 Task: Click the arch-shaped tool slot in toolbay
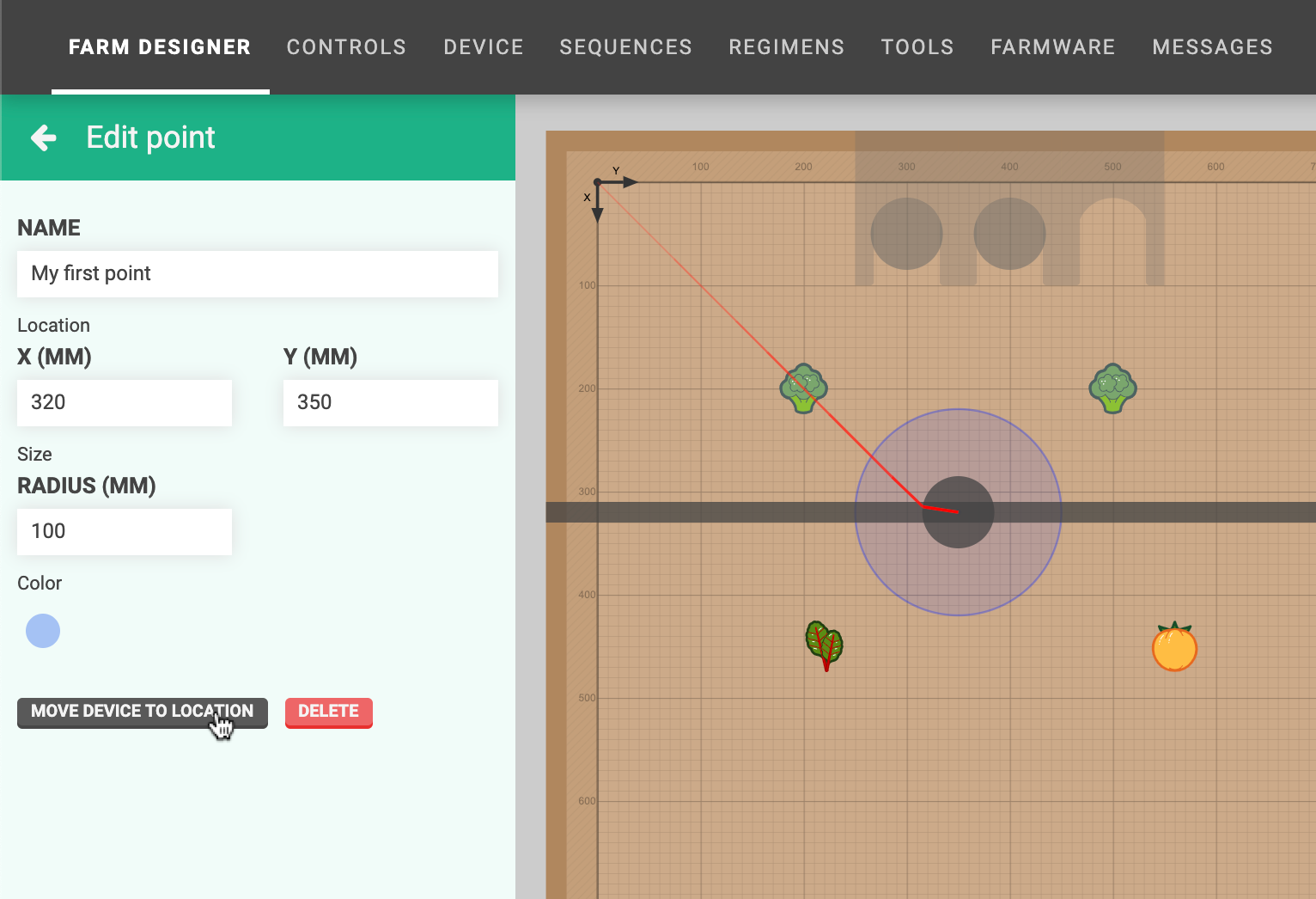click(1112, 241)
